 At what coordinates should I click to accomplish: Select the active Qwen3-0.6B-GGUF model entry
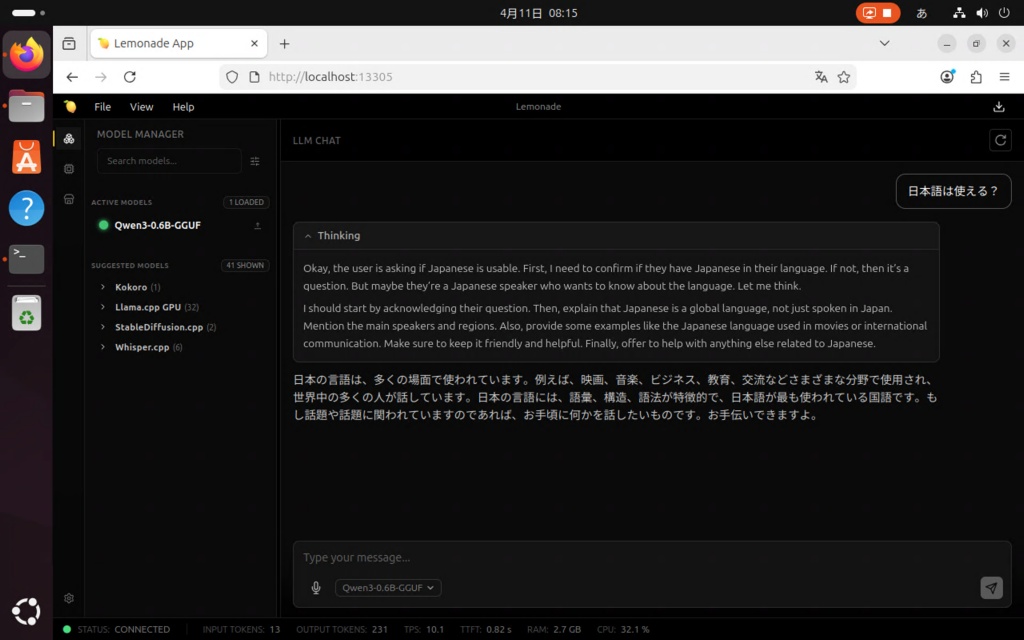[157, 226]
